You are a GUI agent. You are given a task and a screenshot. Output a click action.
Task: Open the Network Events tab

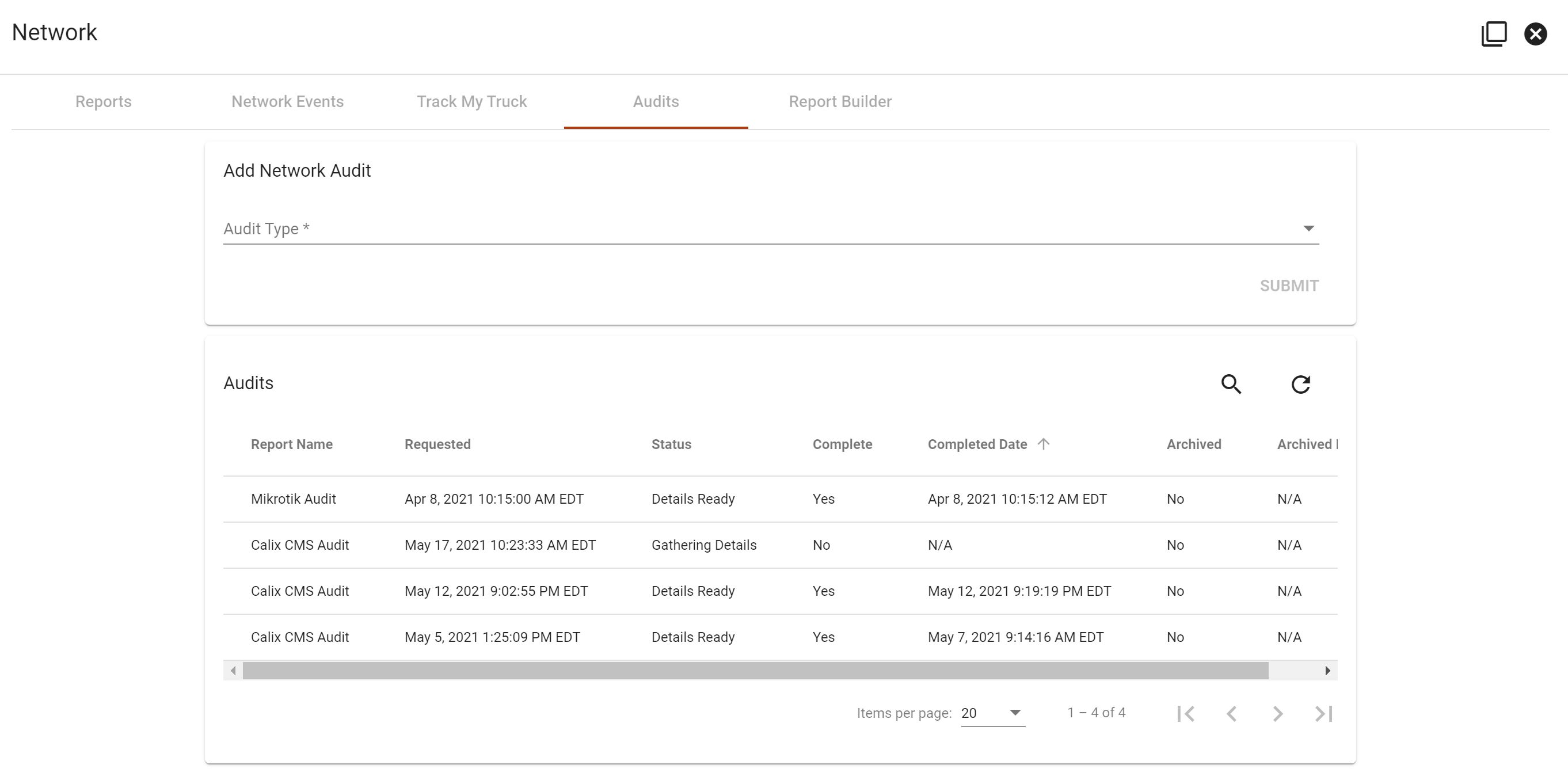287,102
